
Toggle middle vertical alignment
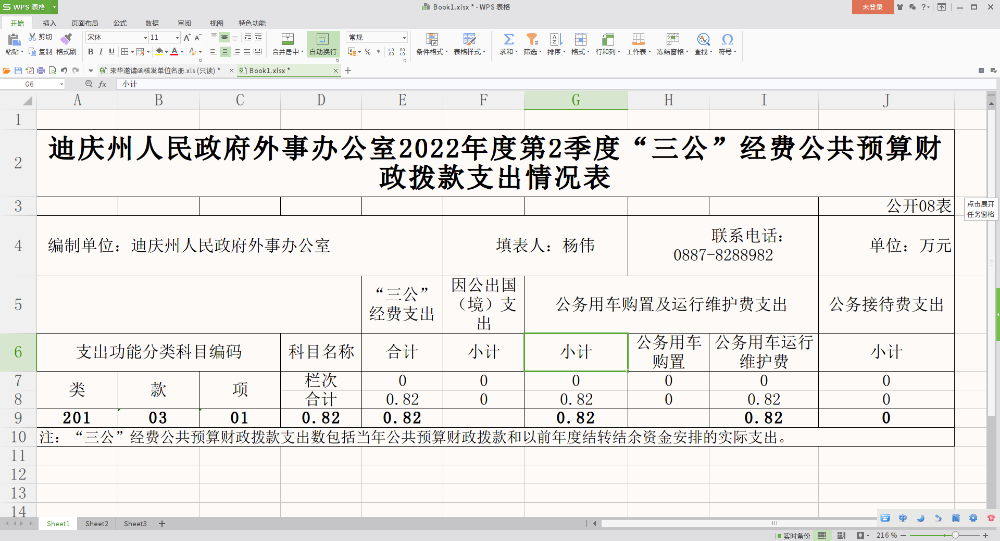click(x=224, y=37)
